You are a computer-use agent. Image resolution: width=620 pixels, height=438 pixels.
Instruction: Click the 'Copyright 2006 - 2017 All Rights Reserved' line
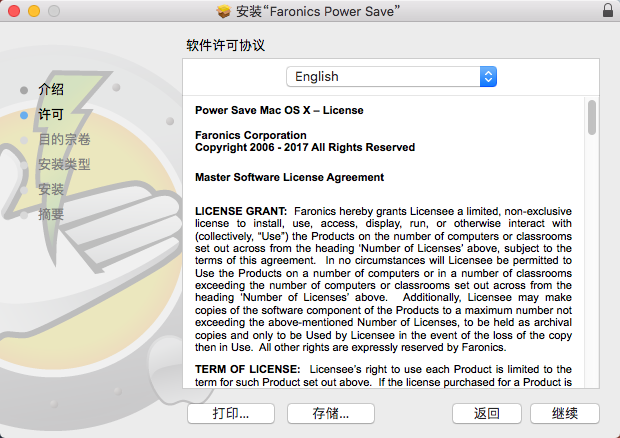pos(305,147)
